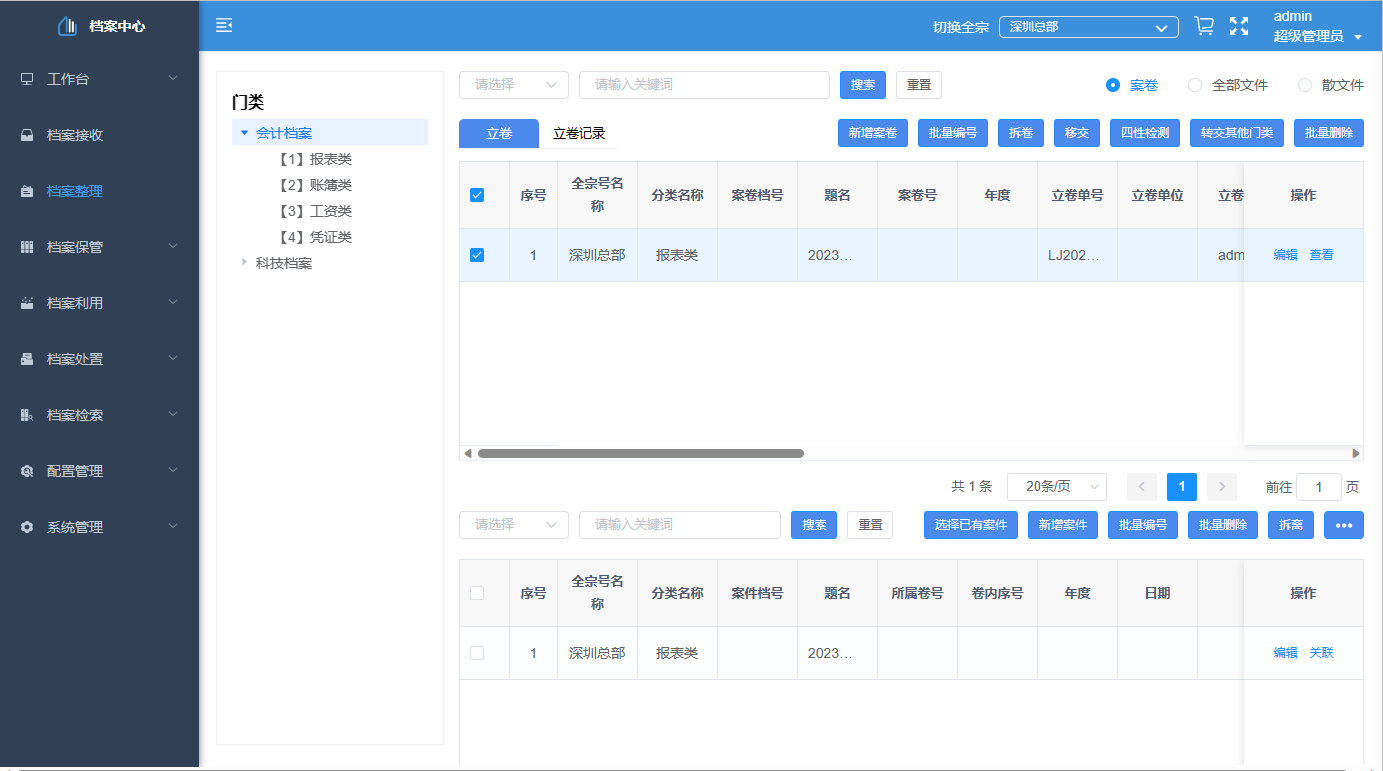Uncheck the header checkbox of the case list
The width and height of the screenshot is (1383, 771).
click(476, 196)
